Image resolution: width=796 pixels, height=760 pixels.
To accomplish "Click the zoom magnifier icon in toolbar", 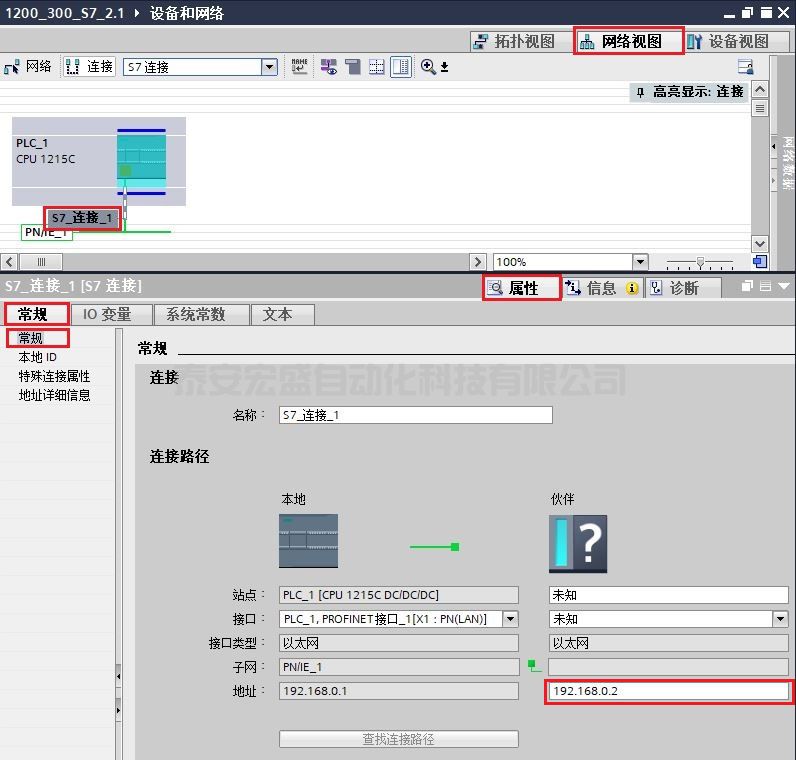I will 429,67.
